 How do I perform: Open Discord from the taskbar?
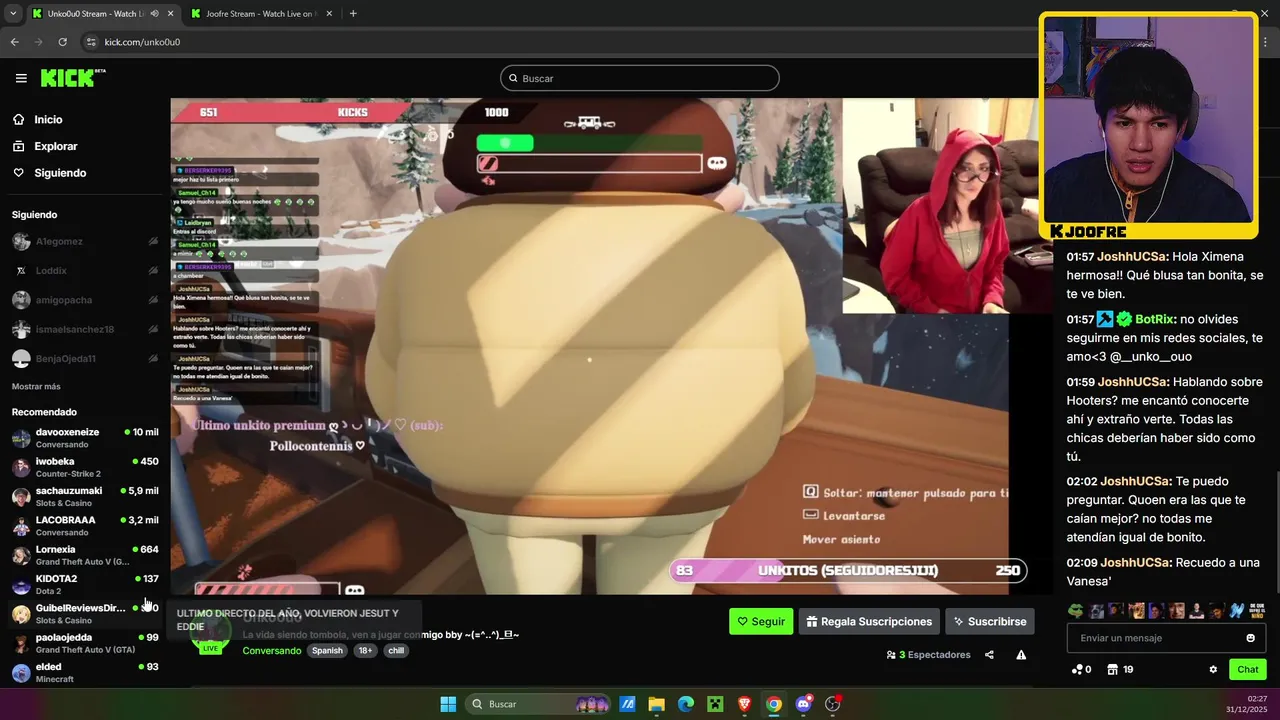point(803,704)
